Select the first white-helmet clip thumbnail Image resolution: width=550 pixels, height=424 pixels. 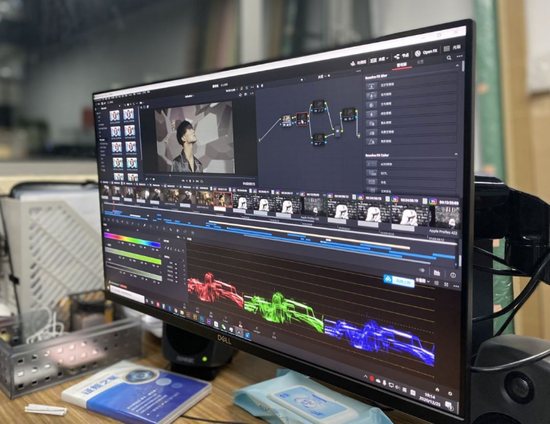[242, 203]
